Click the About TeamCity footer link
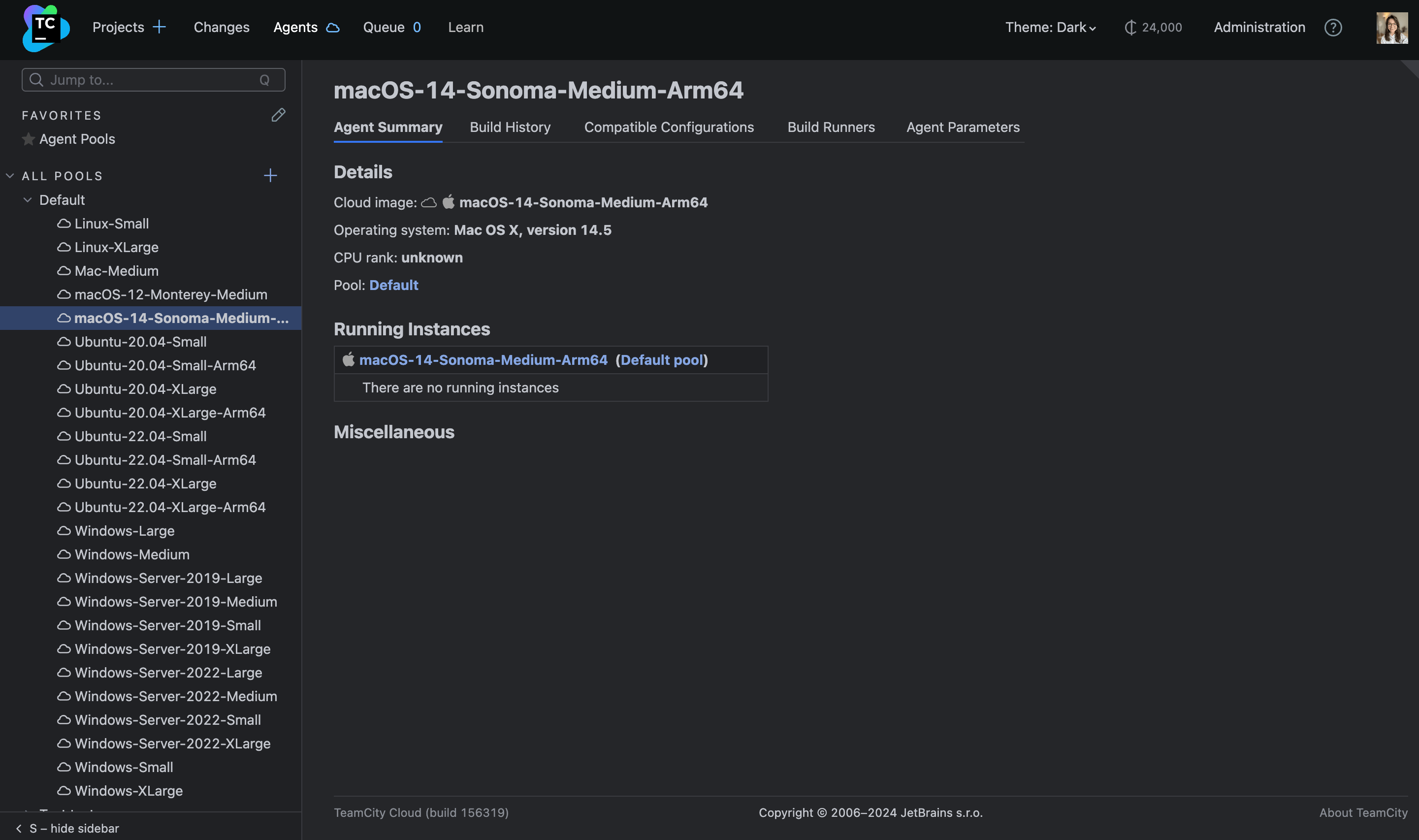1419x840 pixels. coord(1363,812)
